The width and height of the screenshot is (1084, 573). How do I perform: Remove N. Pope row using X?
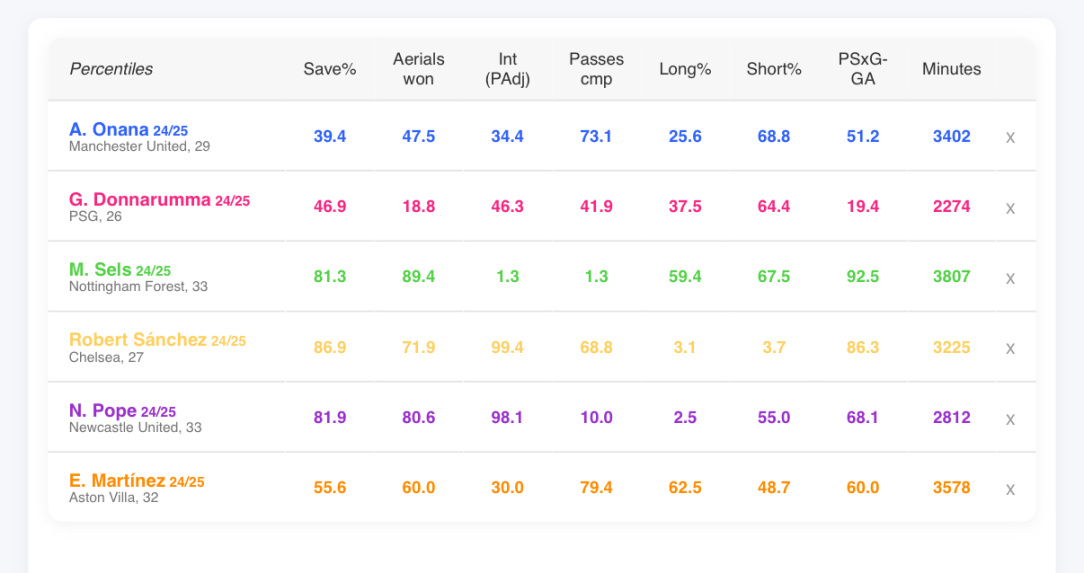(1010, 419)
